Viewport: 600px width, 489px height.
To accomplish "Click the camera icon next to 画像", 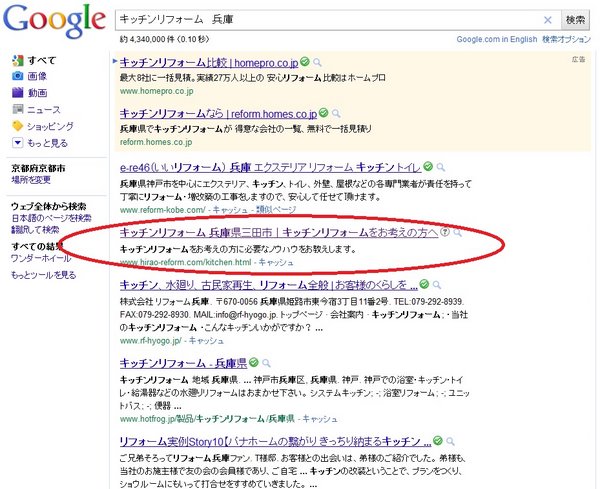I will point(18,76).
